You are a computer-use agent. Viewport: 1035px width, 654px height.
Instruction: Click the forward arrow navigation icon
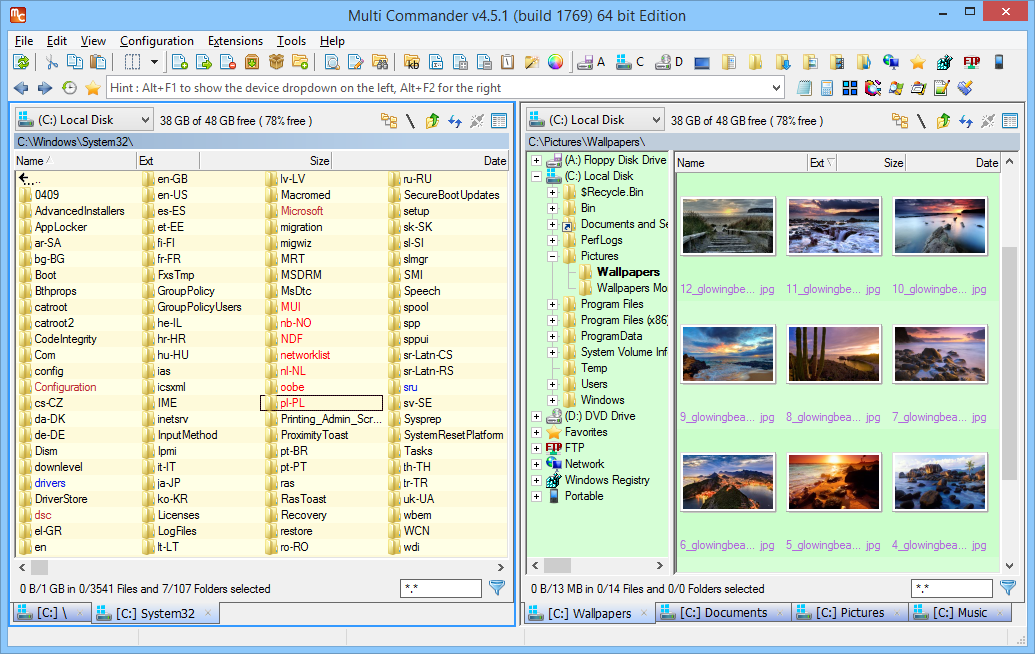coord(45,88)
